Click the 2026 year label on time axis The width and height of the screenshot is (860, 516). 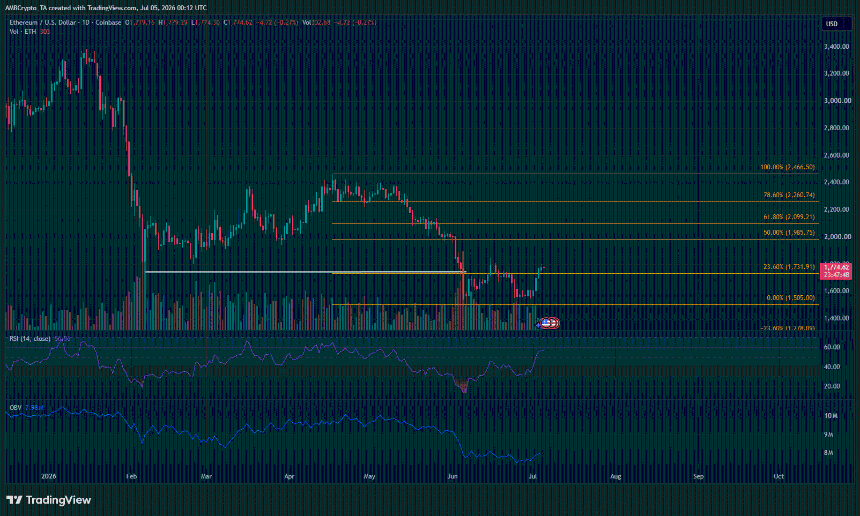click(49, 477)
